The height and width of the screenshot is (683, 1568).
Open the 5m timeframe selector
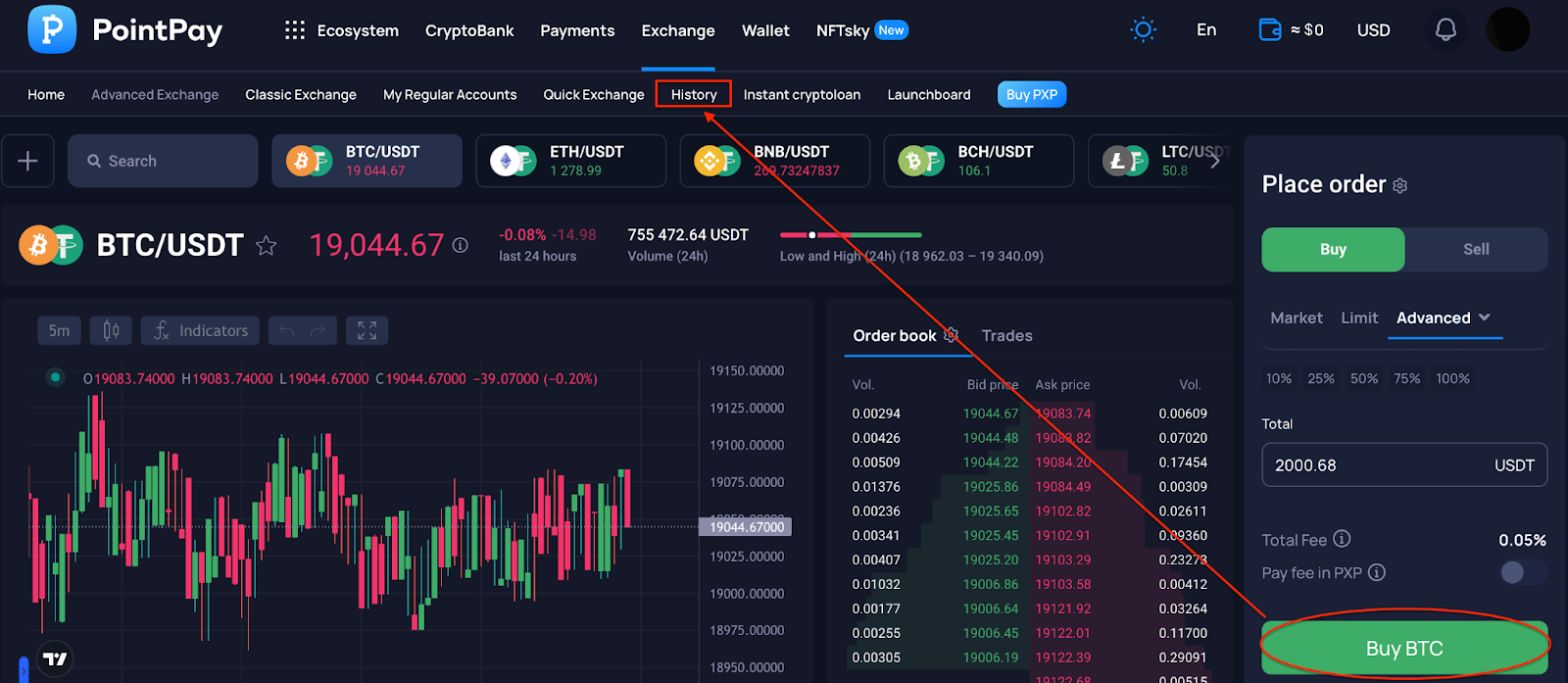(x=59, y=330)
